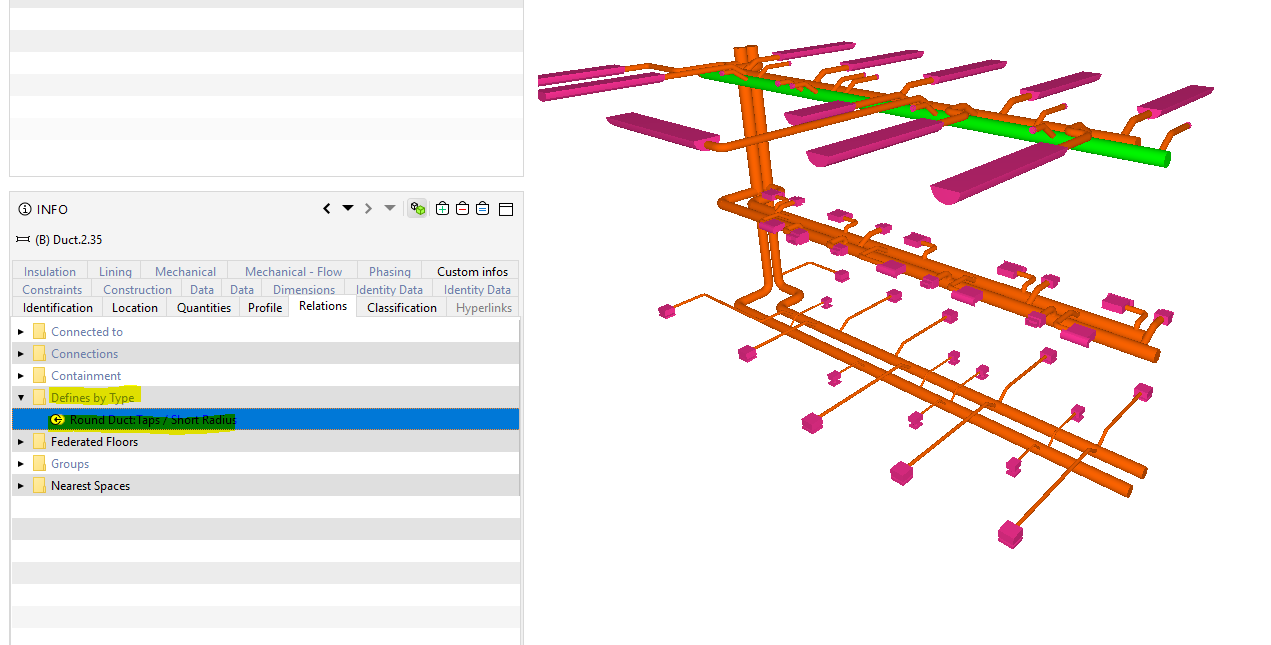Click the Containment label

86,376
